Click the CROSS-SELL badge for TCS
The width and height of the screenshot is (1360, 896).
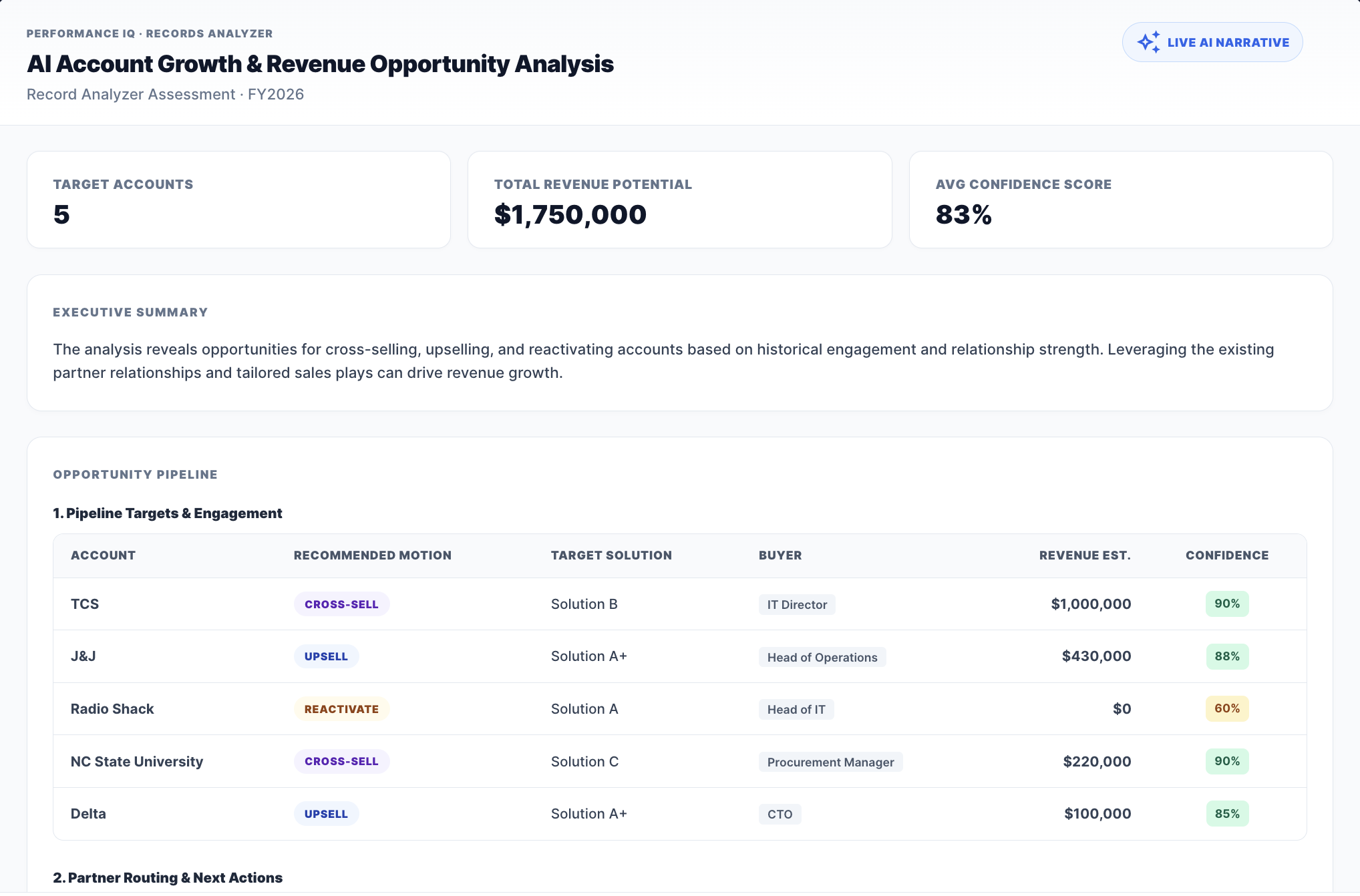coord(341,604)
